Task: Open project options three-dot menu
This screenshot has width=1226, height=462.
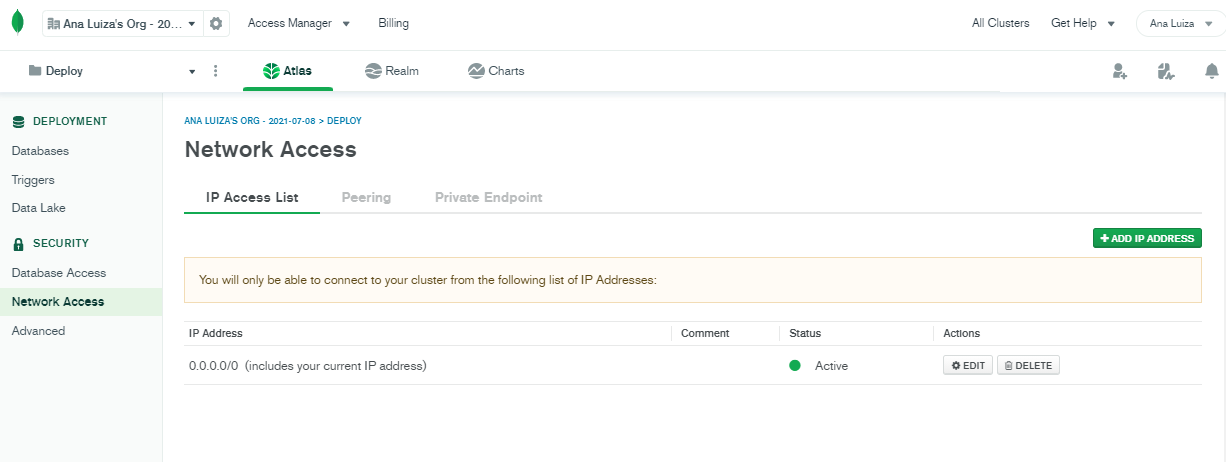Action: pyautogui.click(x=215, y=71)
